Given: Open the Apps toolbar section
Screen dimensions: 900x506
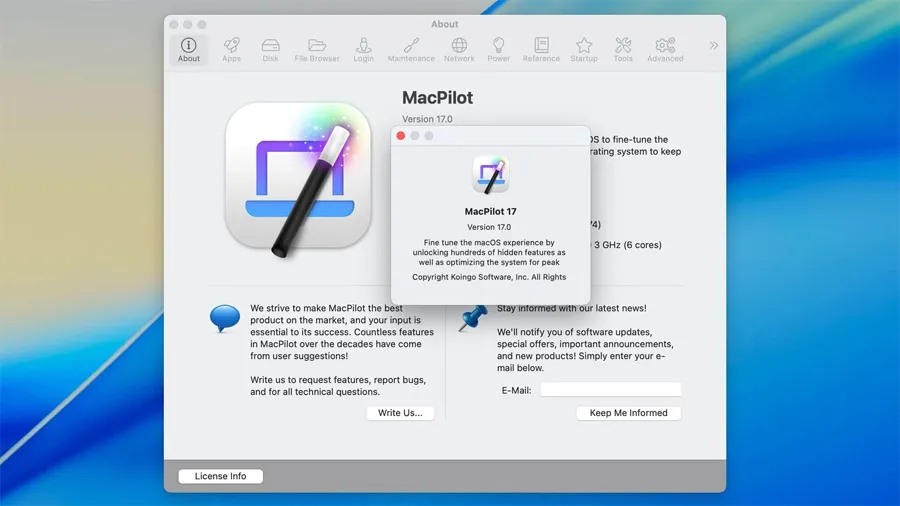Looking at the screenshot, I should pyautogui.click(x=231, y=49).
